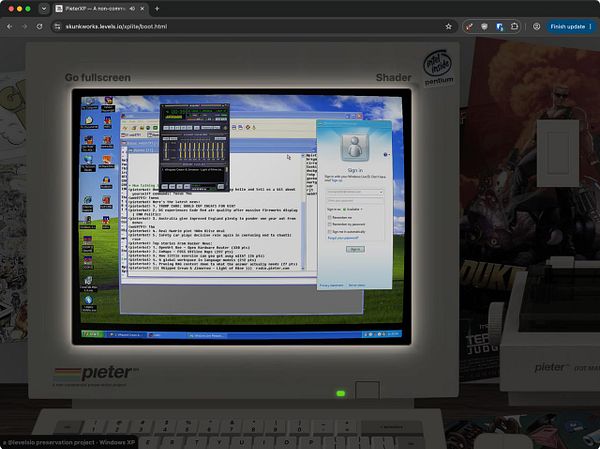Go back in the browser

(x=10, y=26)
